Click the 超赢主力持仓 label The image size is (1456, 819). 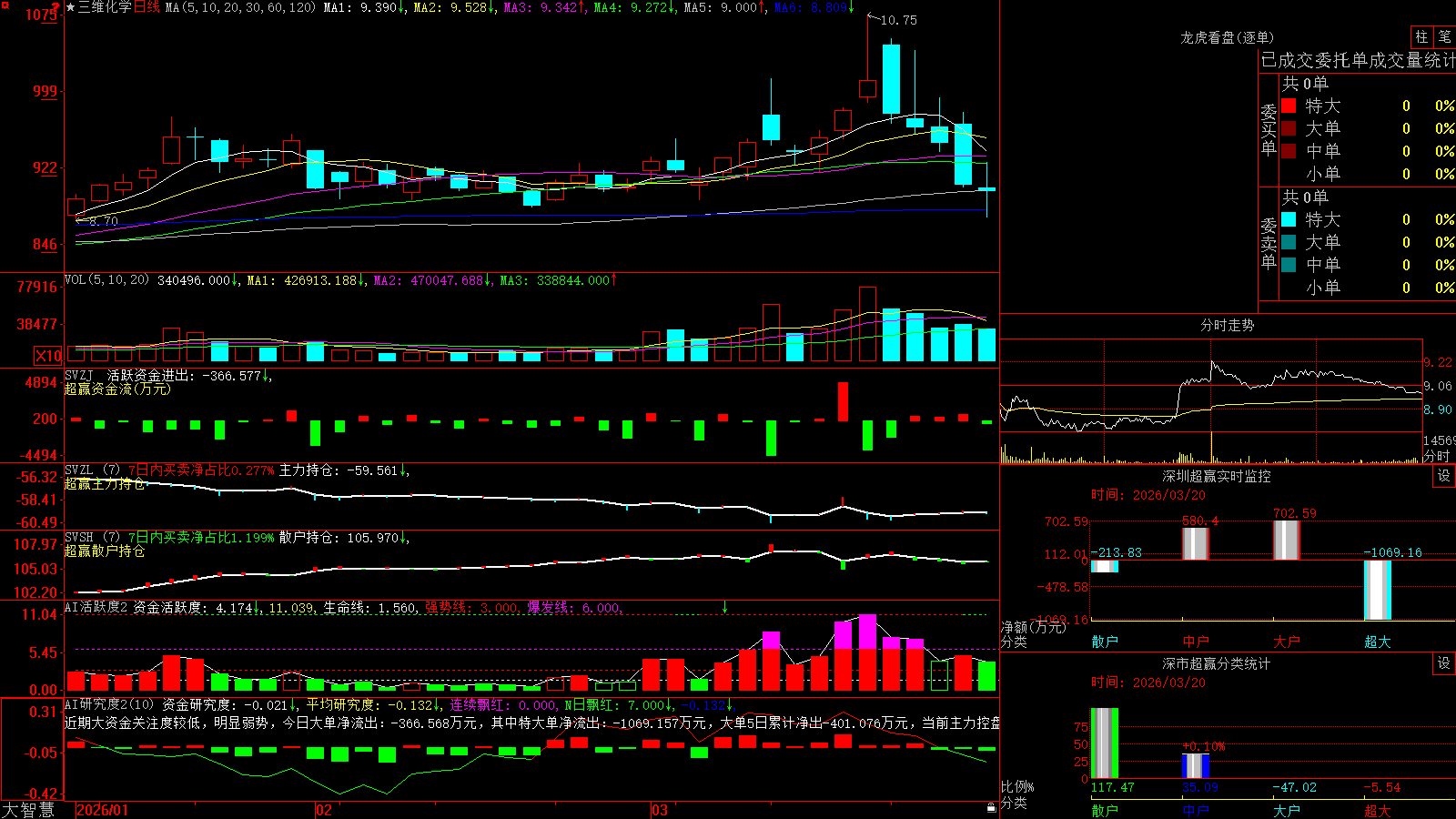click(x=105, y=484)
